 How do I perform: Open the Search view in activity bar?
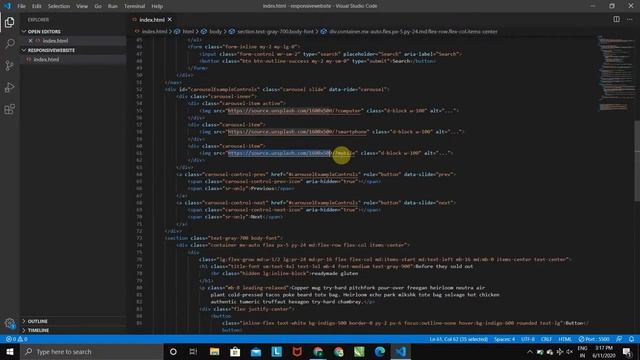pyautogui.click(x=9, y=44)
